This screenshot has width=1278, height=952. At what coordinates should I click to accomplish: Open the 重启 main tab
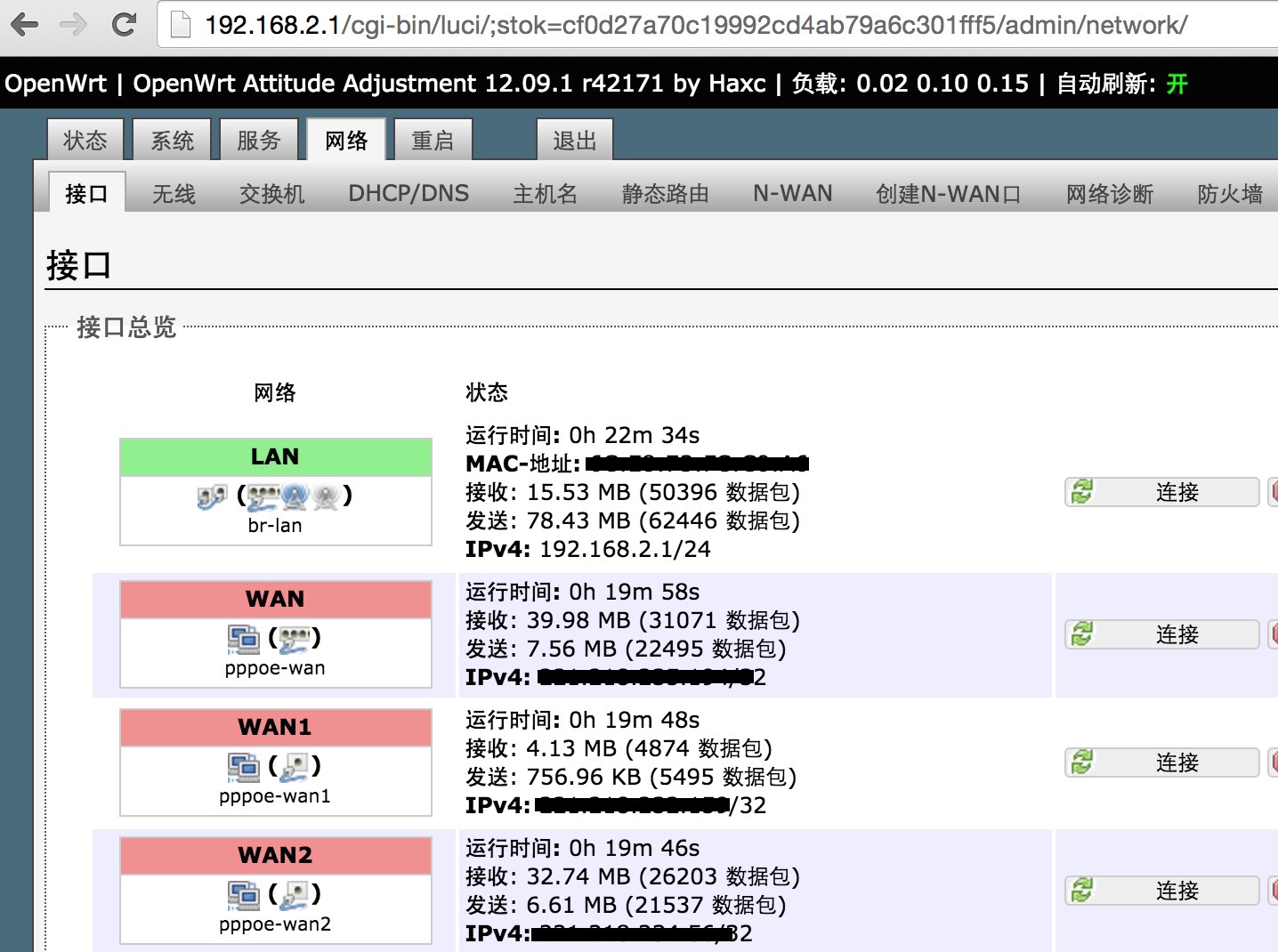coord(433,140)
